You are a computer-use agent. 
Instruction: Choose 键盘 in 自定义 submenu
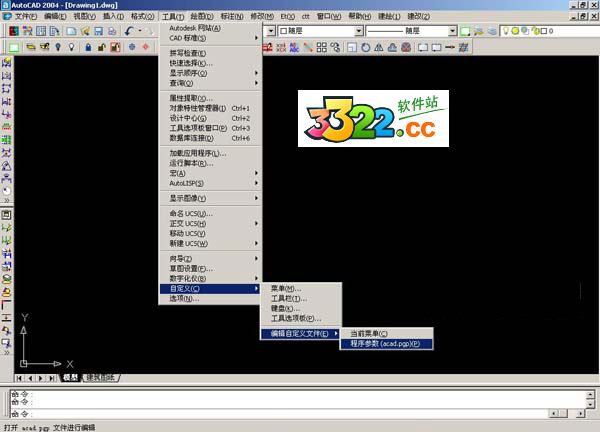pos(301,308)
